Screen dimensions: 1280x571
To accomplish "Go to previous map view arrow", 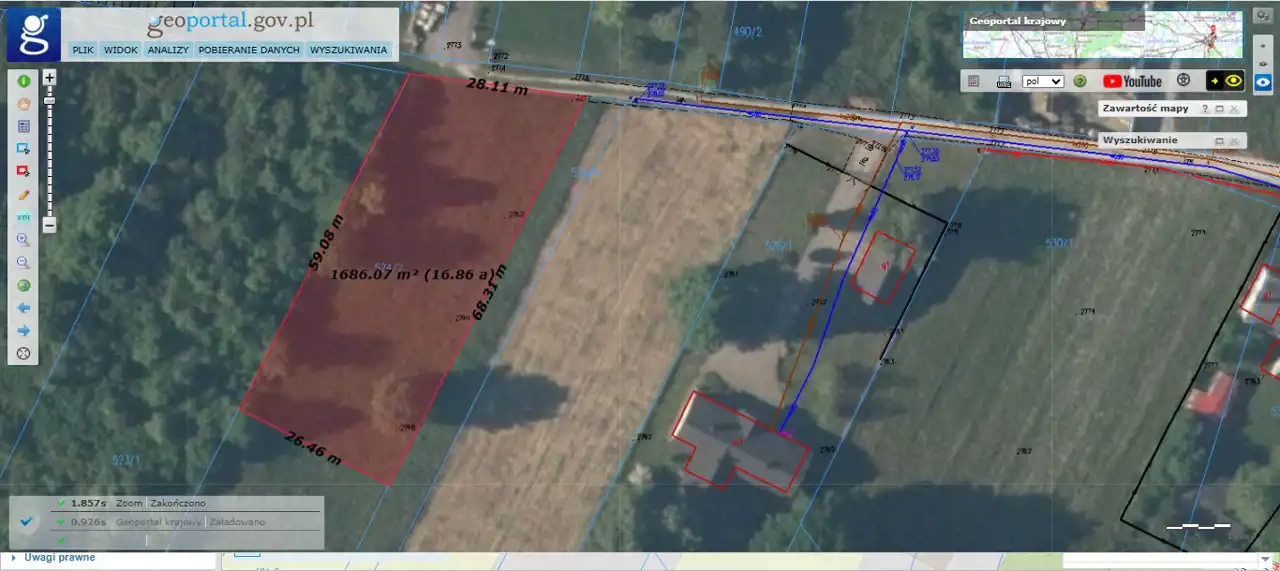I will coord(23,308).
